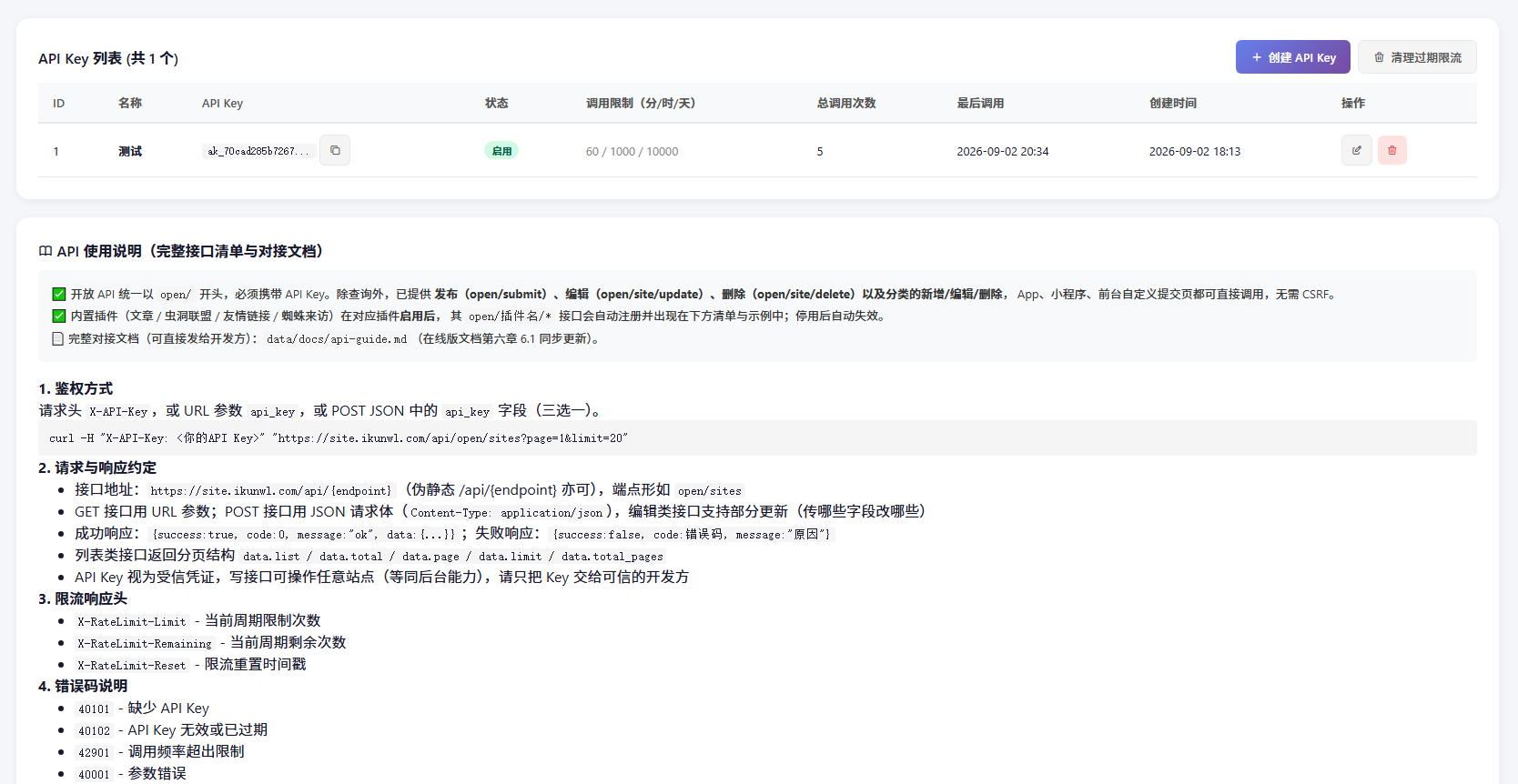
Task: Click the error code 40102
Action: tap(94, 730)
